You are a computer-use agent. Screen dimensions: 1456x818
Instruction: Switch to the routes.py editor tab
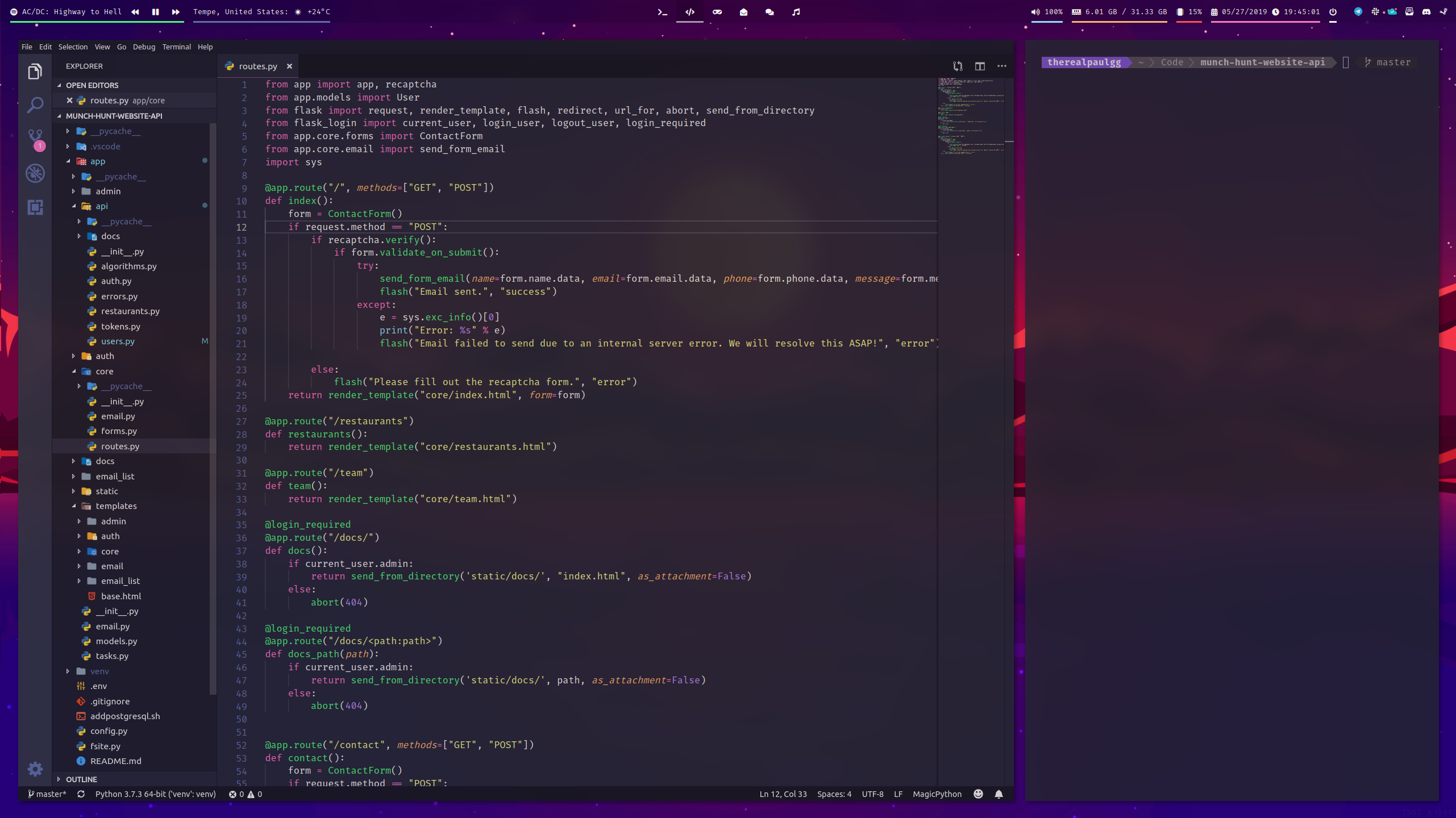tap(257, 66)
